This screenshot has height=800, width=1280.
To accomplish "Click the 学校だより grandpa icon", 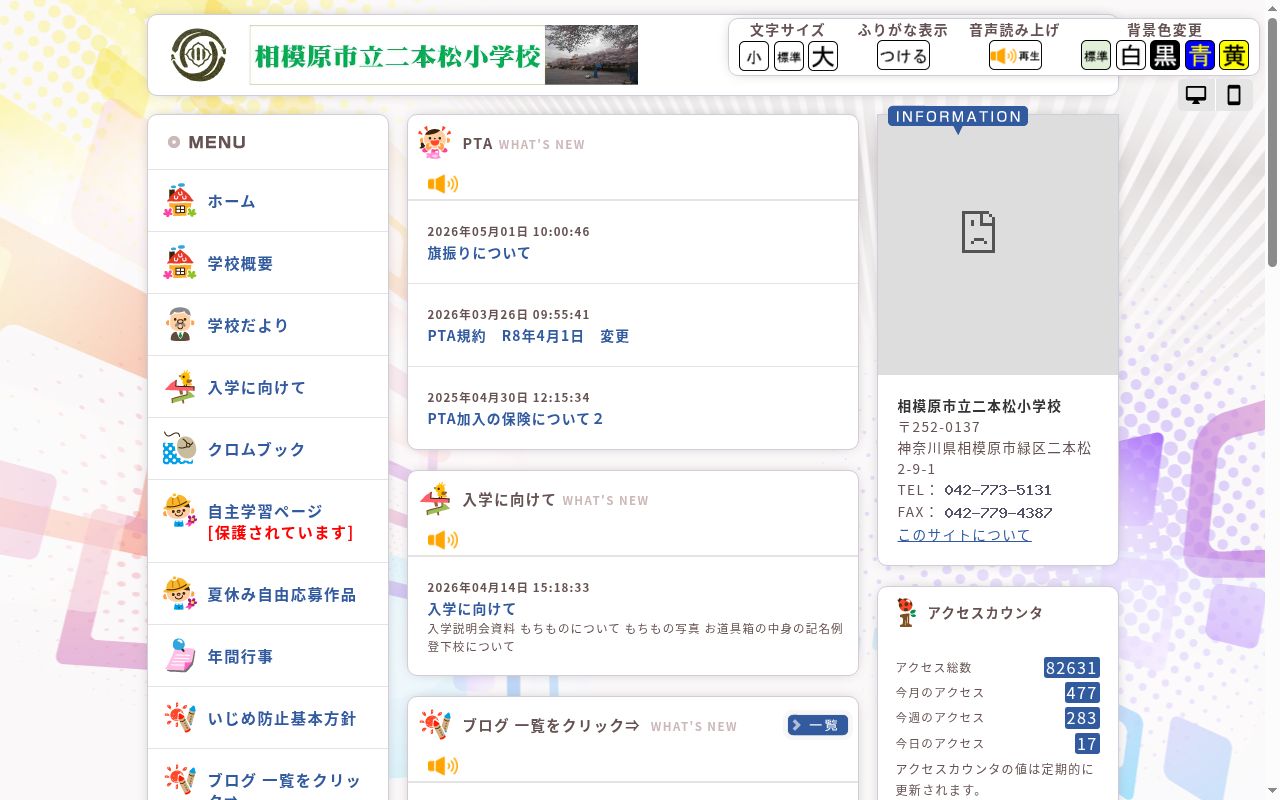I will [180, 325].
